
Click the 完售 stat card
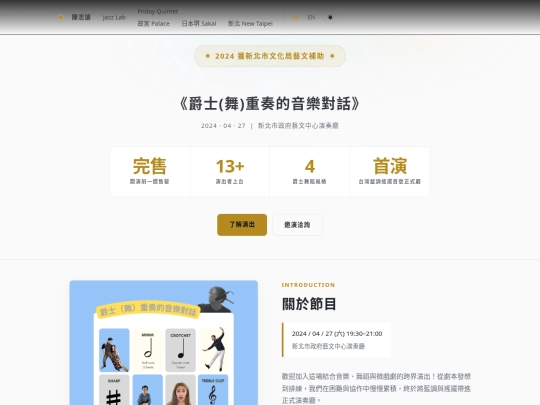pos(150,172)
